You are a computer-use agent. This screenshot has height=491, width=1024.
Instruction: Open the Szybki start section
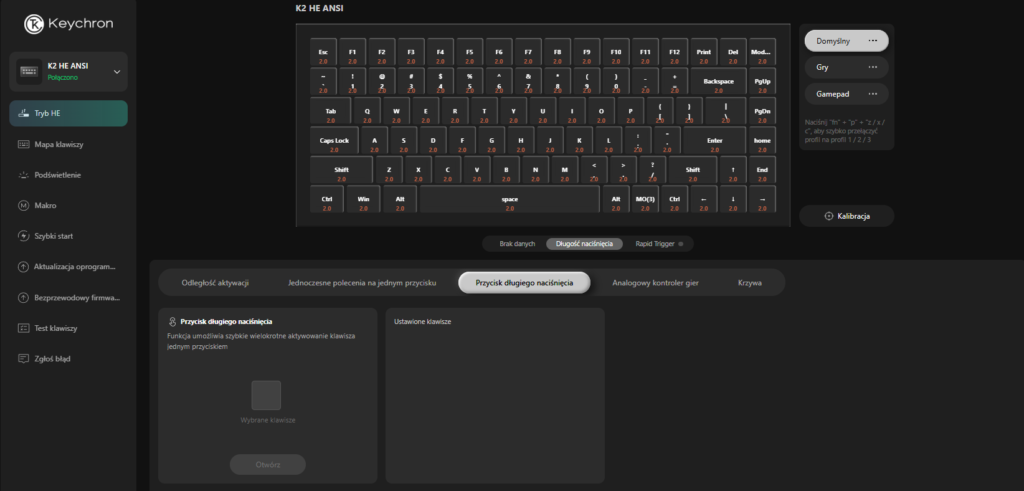pos(69,236)
